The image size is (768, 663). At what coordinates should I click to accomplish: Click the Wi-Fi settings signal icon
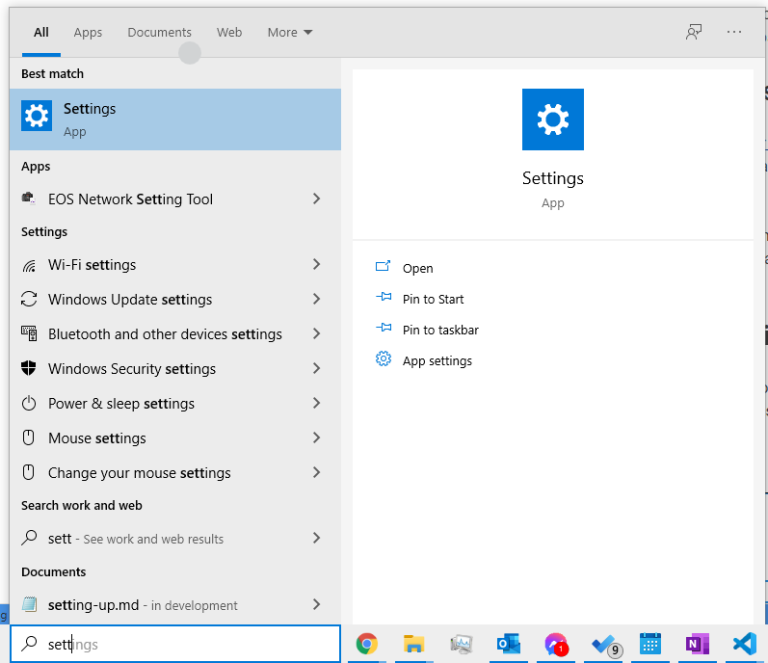pos(29,265)
